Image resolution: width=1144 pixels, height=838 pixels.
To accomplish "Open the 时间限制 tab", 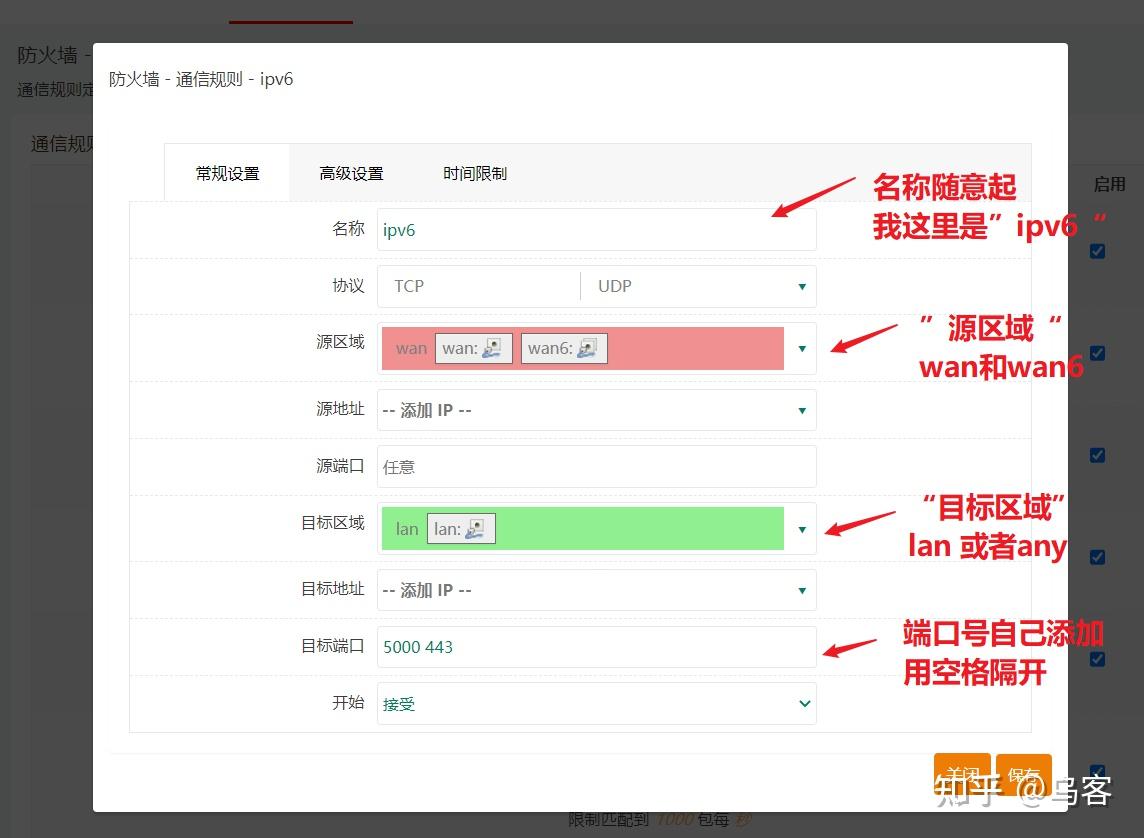I will coord(474,172).
